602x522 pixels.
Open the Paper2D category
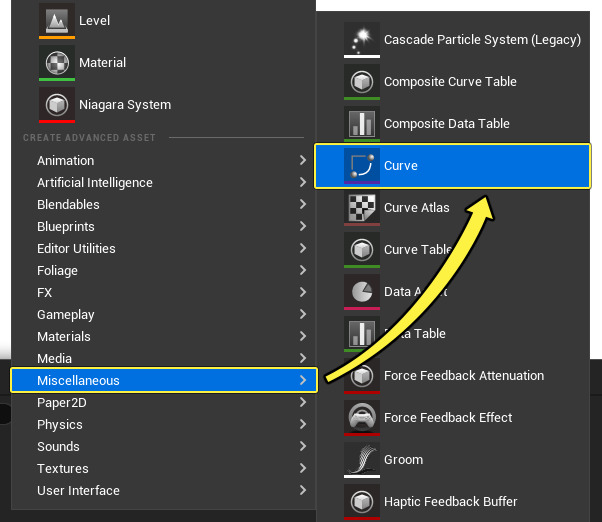coord(164,403)
